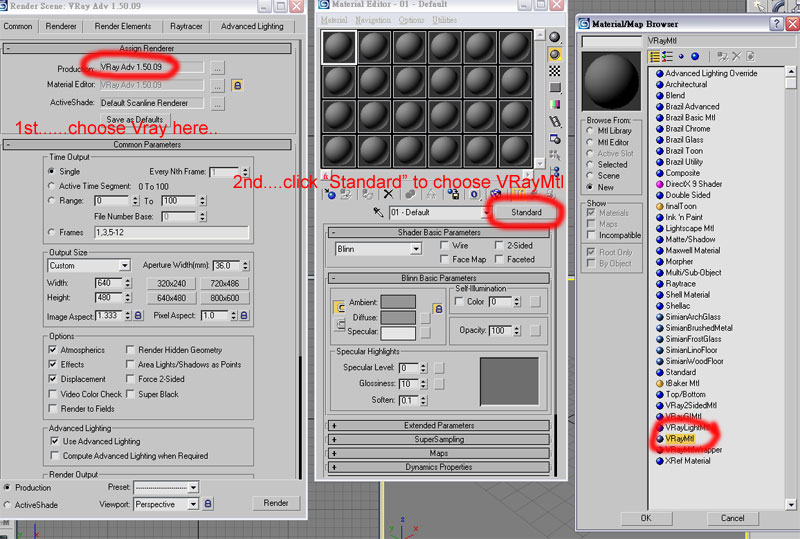Click the Diffuse color swatch

pos(398,317)
